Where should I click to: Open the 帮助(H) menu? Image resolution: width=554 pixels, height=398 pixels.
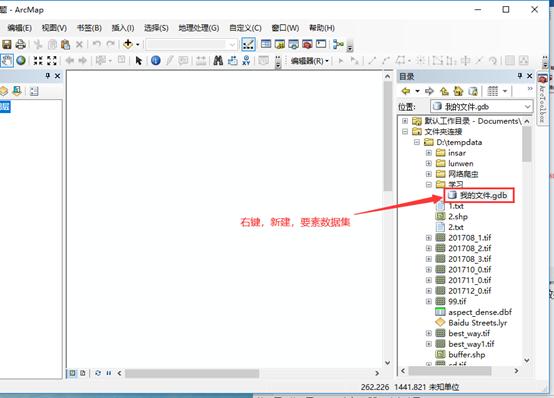tap(322, 28)
